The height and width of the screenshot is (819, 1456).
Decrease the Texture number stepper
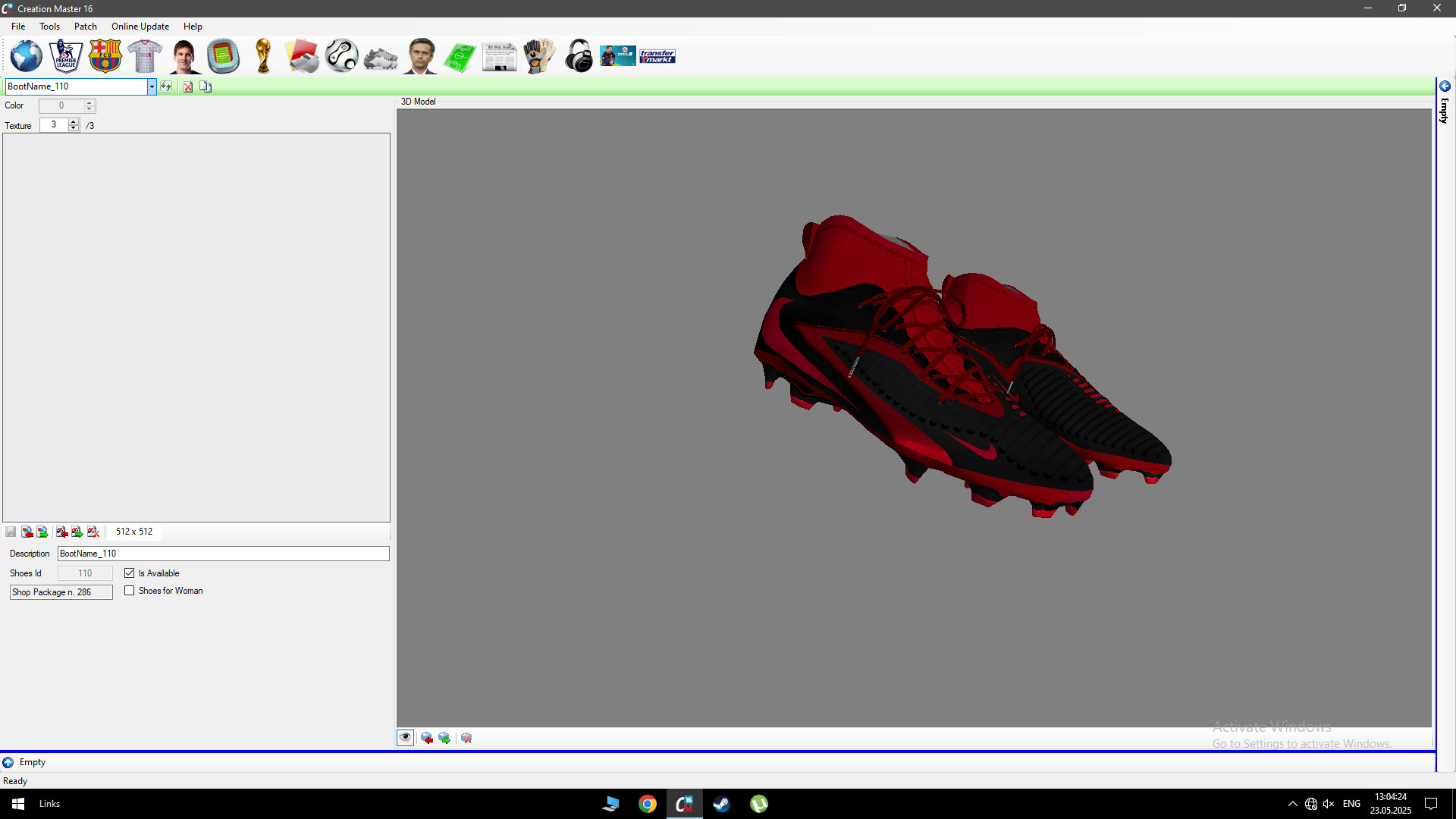tap(74, 128)
